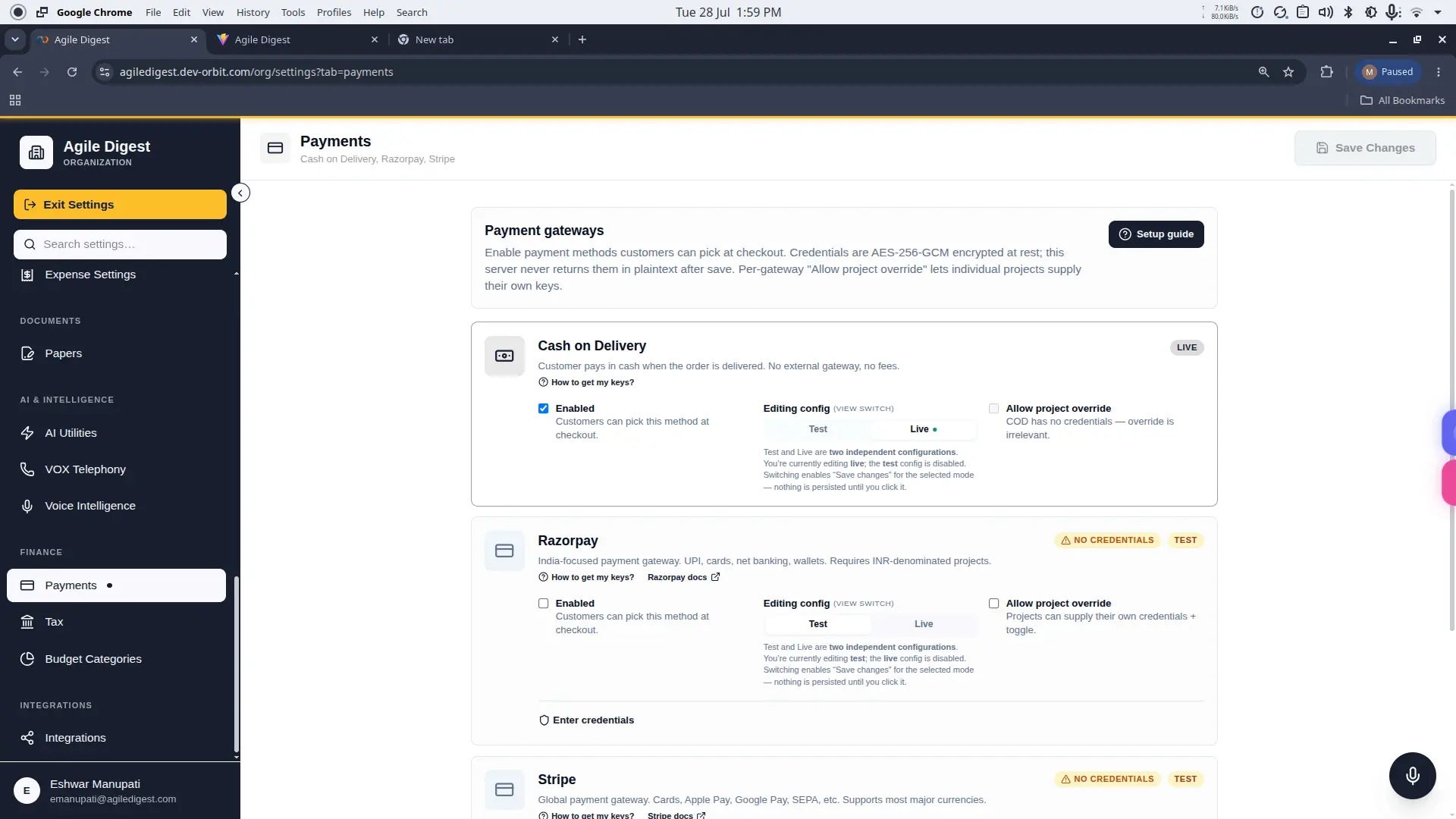
Task: Click the Cash on Delivery gateway icon
Action: [504, 356]
